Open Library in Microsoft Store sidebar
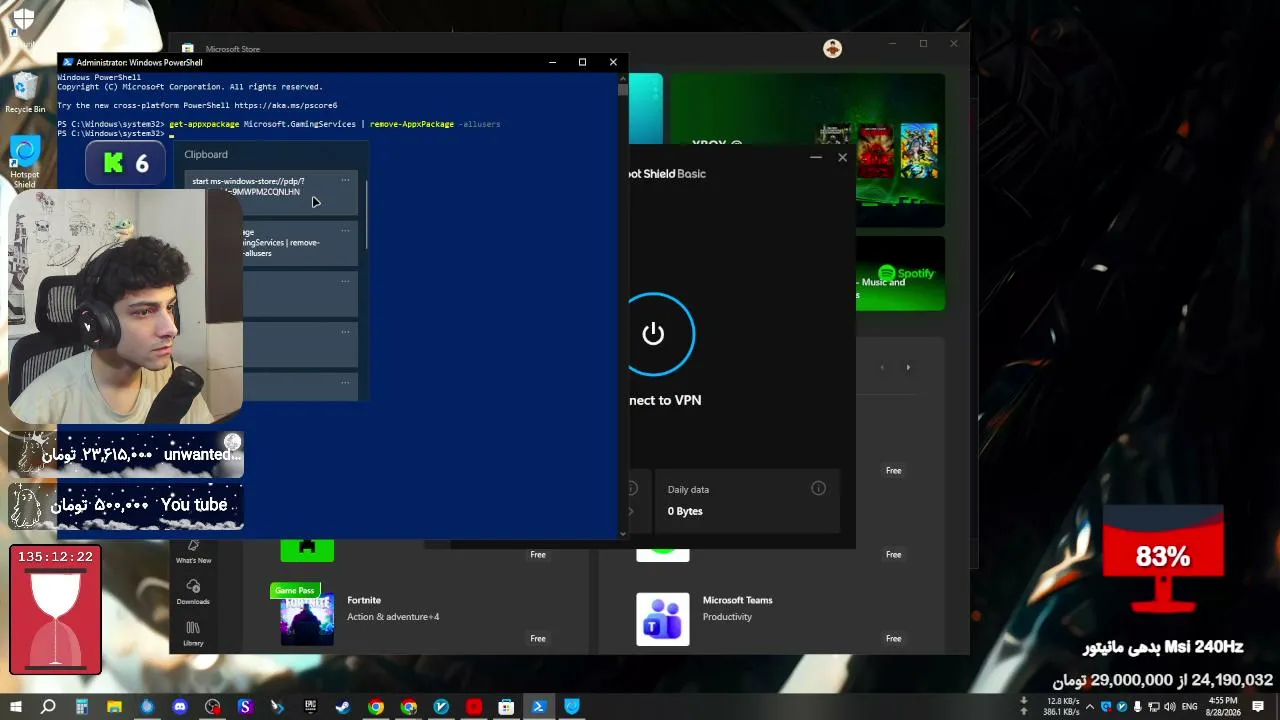Screen dimensions: 1280x720 193,633
